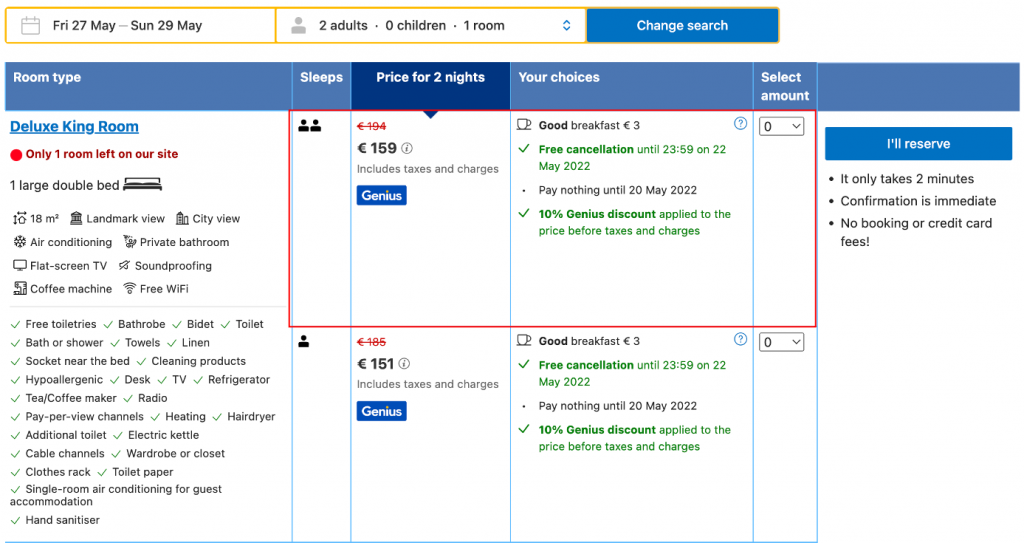Click the guest silhouette icon in search bar

click(x=298, y=26)
